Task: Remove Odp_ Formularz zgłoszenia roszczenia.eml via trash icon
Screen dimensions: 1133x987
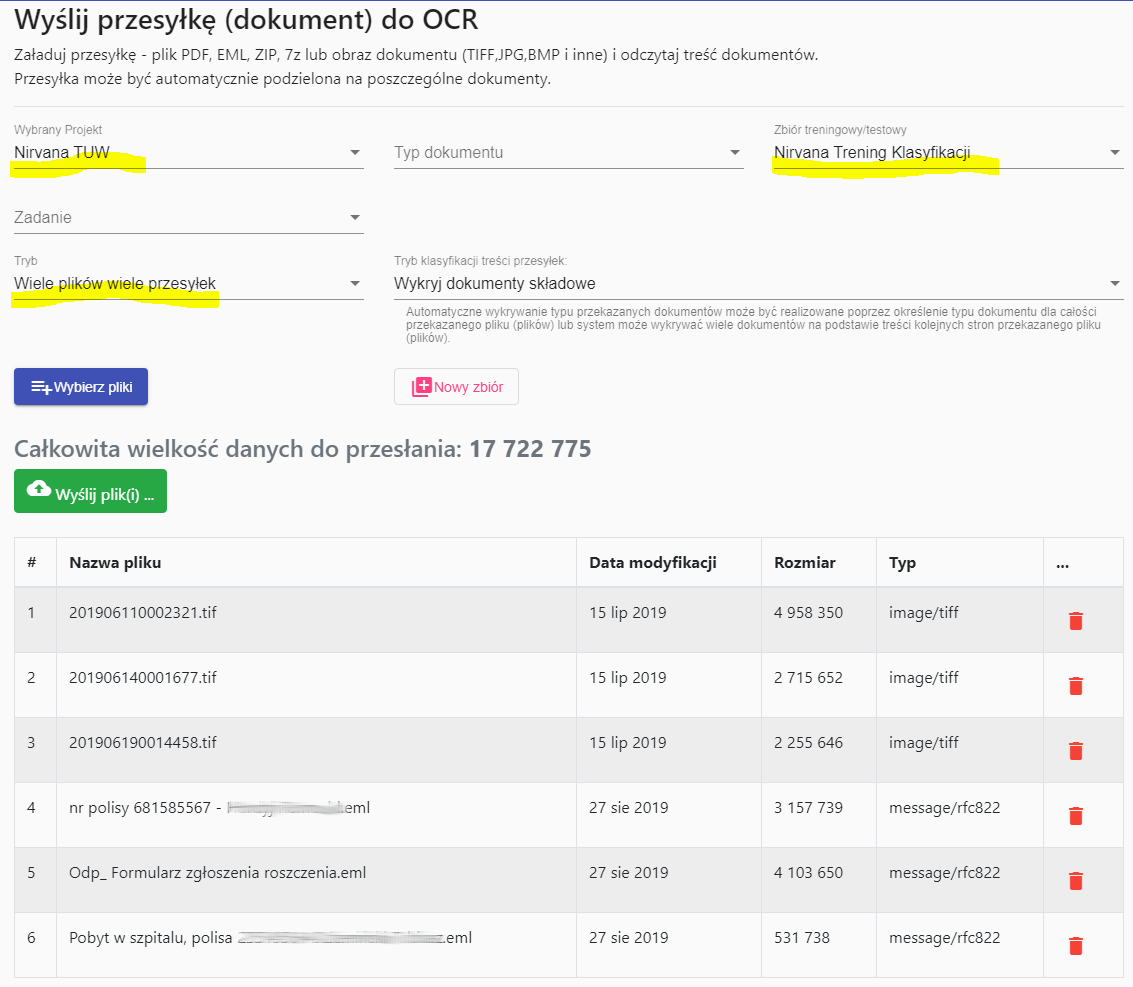Action: 1076,880
